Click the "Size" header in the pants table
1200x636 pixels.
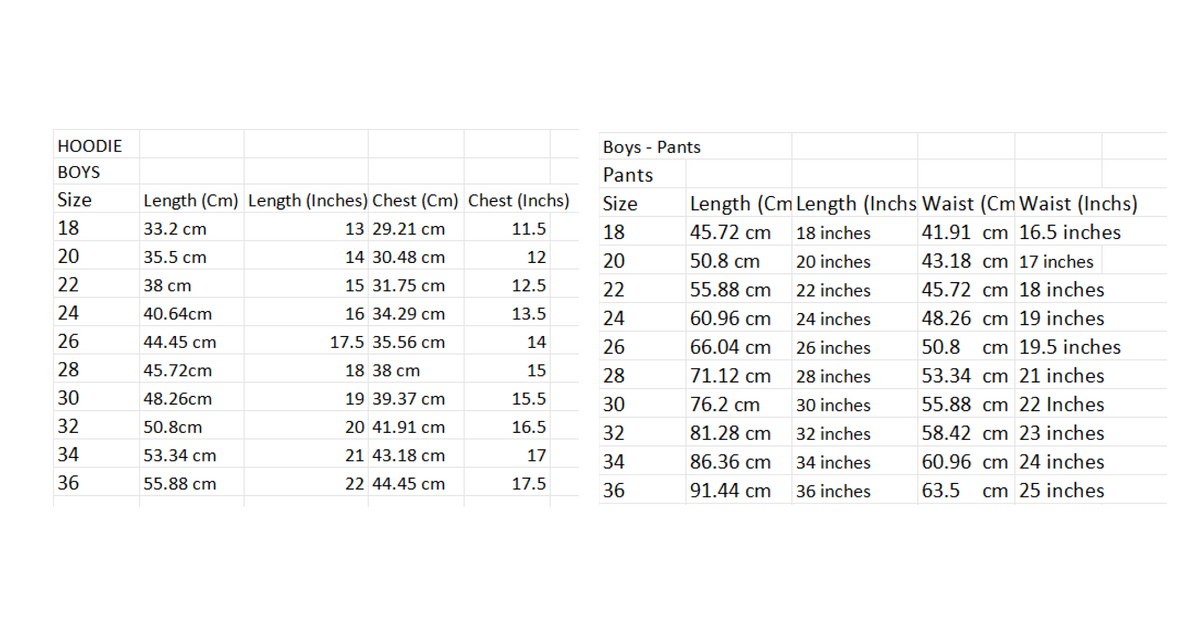(620, 204)
